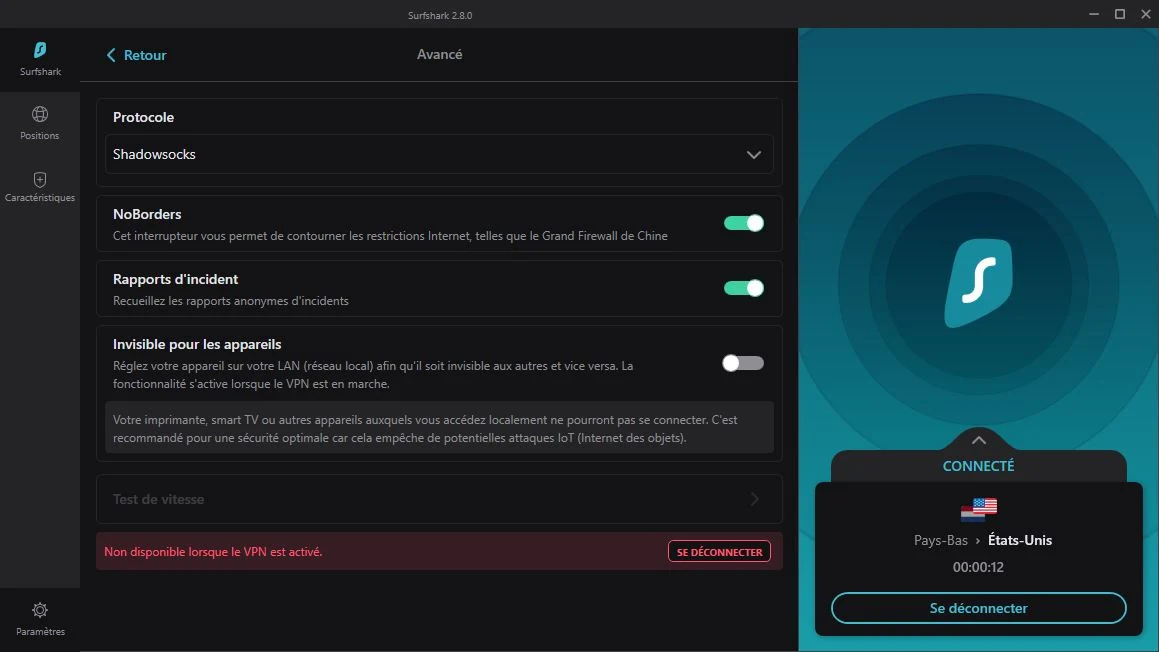Click the Non disponible VPN warning text

(213, 551)
